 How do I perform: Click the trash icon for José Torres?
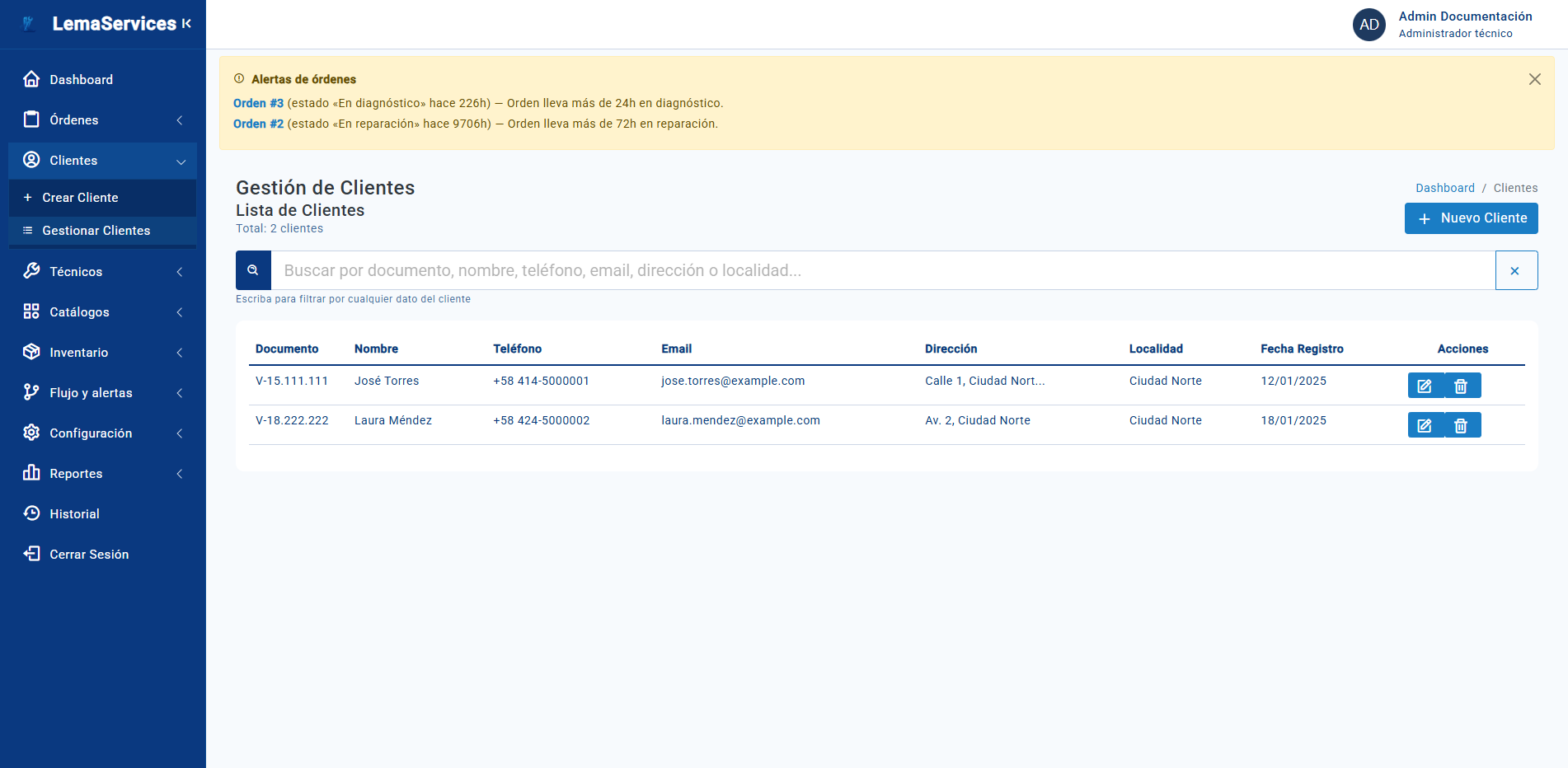point(1462,386)
